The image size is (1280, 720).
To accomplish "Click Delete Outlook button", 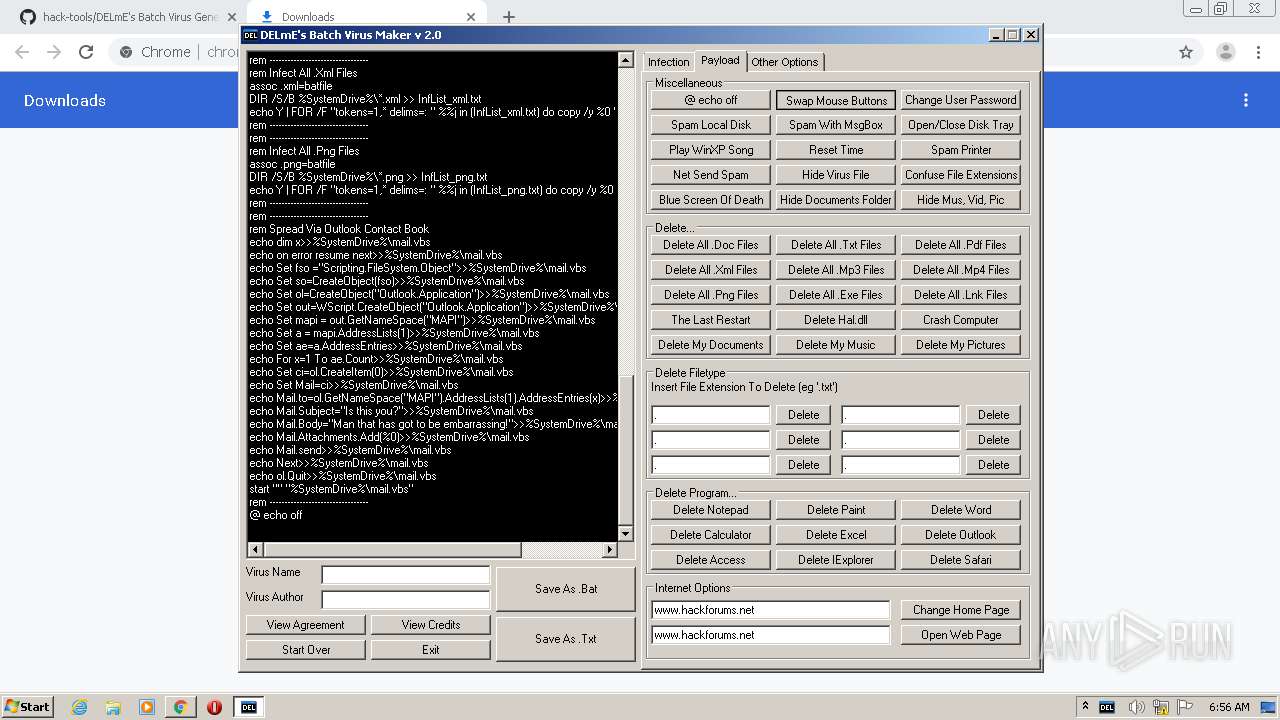I will coord(961,535).
